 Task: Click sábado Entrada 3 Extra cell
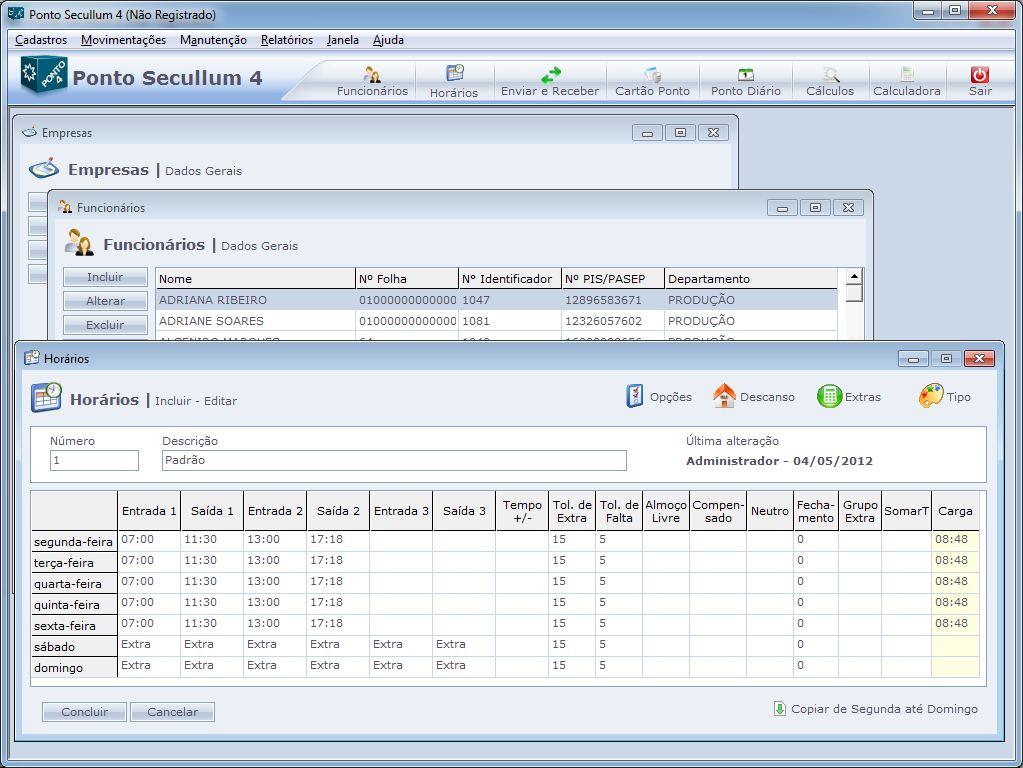click(x=401, y=644)
